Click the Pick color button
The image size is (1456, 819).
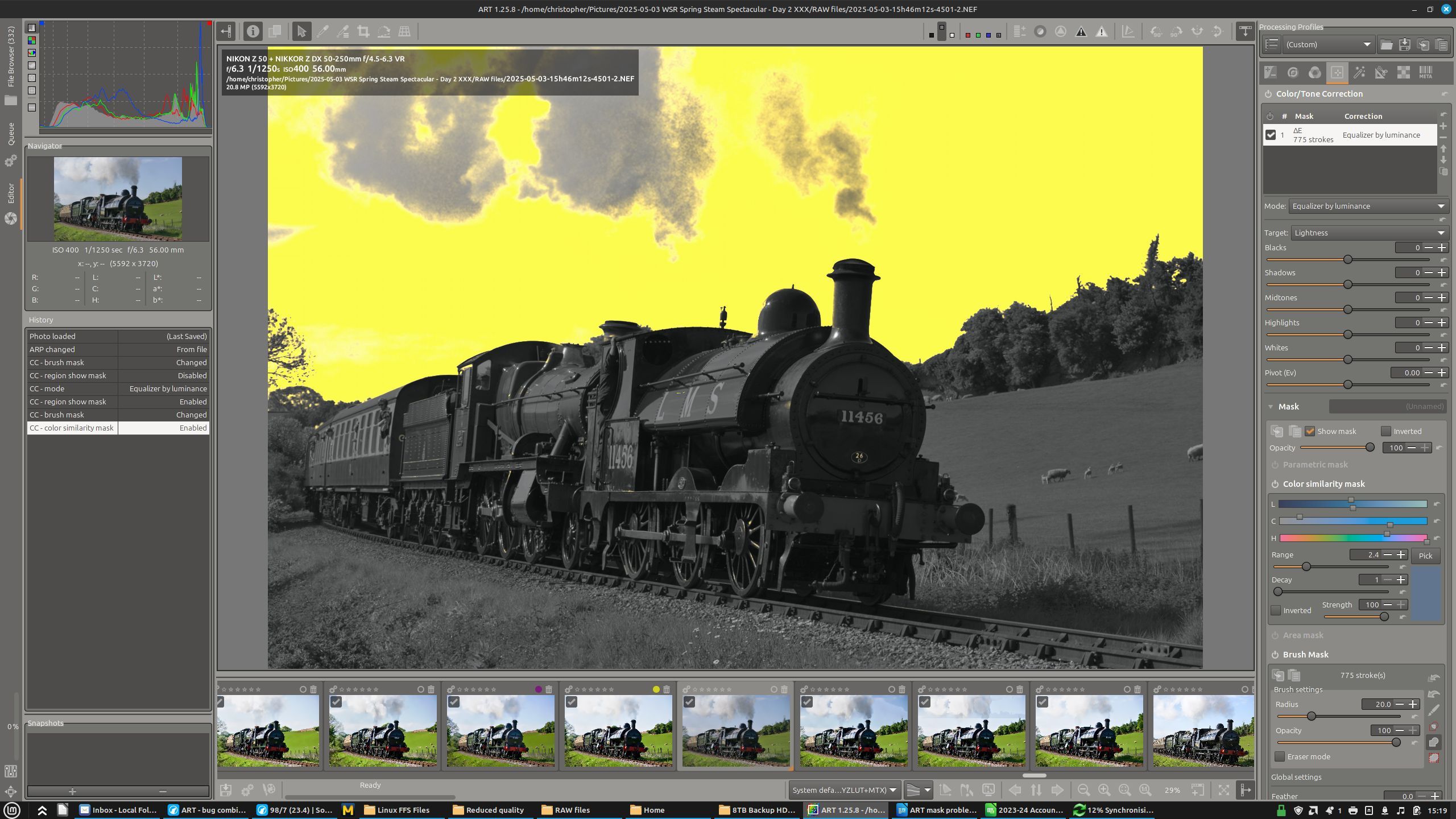(1425, 556)
